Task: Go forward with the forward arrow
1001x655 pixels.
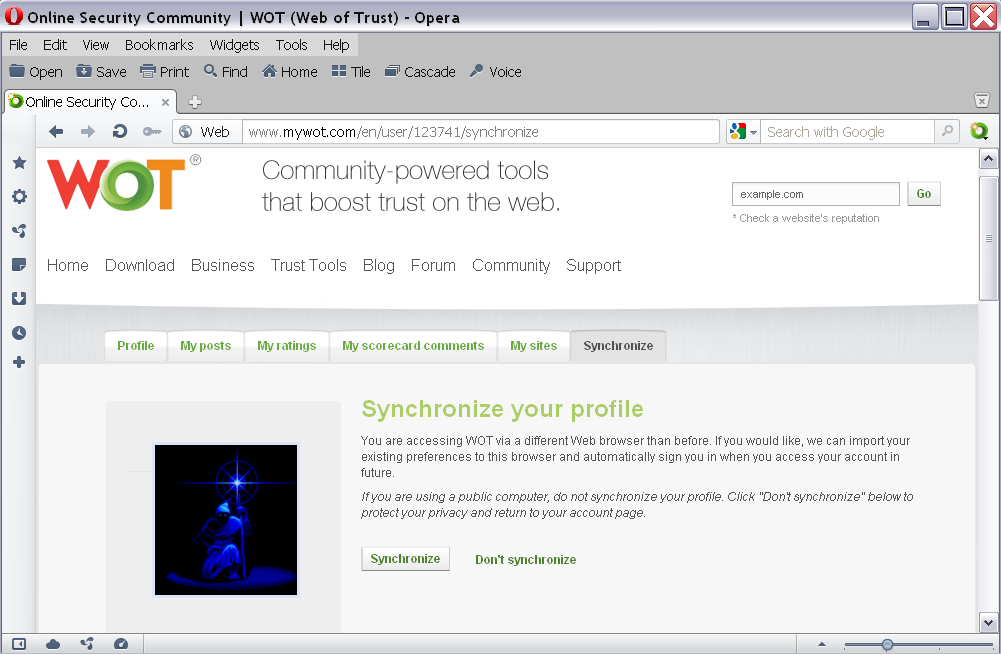Action: click(87, 132)
